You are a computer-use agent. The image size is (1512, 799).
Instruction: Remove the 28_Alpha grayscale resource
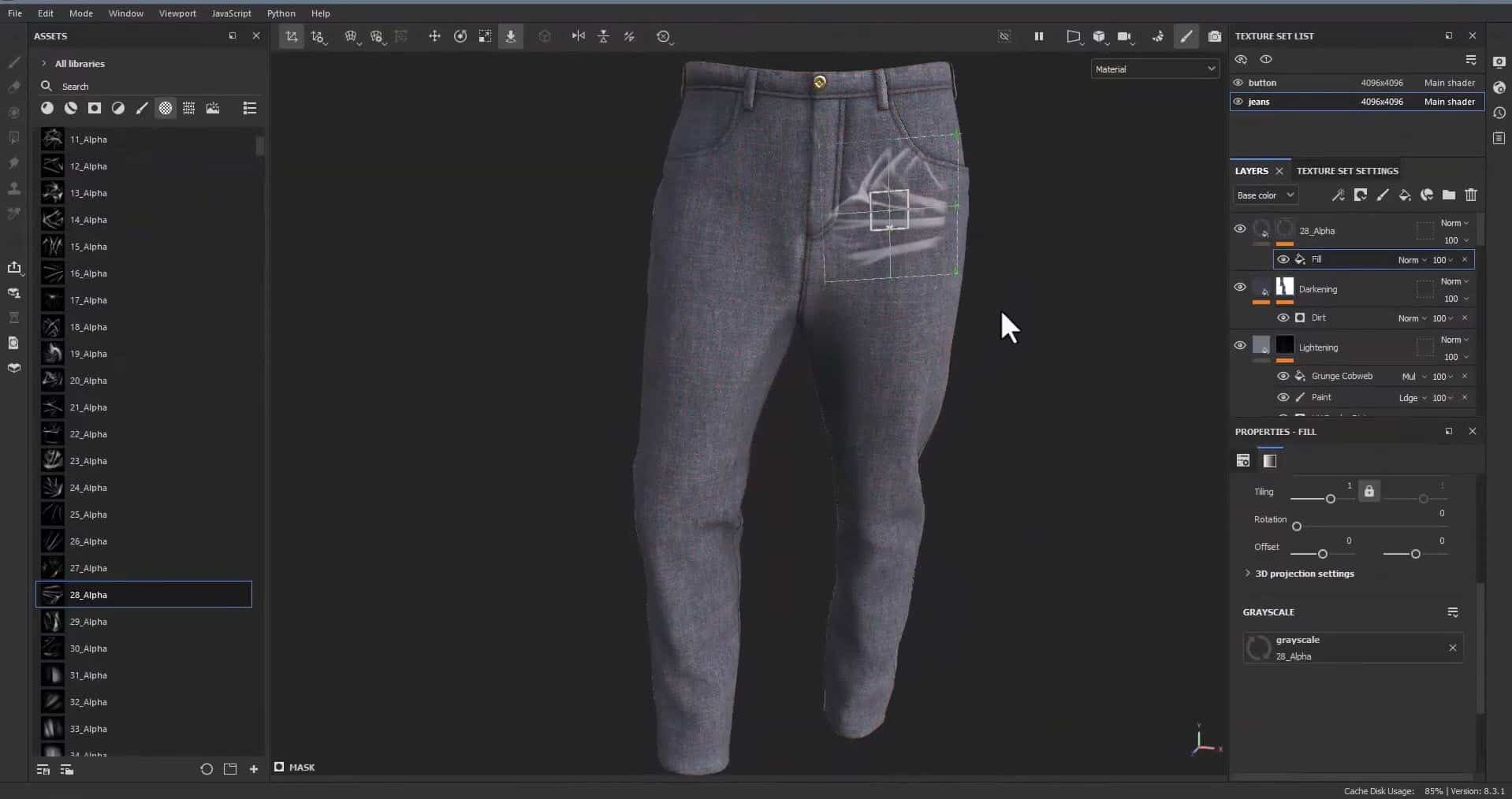click(1452, 648)
